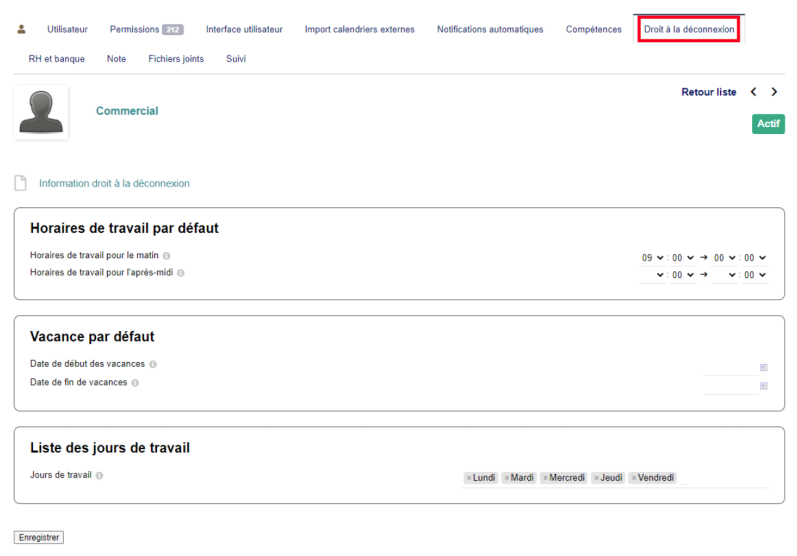
Task: Click info icon beside morning working hours
Action: click(167, 256)
